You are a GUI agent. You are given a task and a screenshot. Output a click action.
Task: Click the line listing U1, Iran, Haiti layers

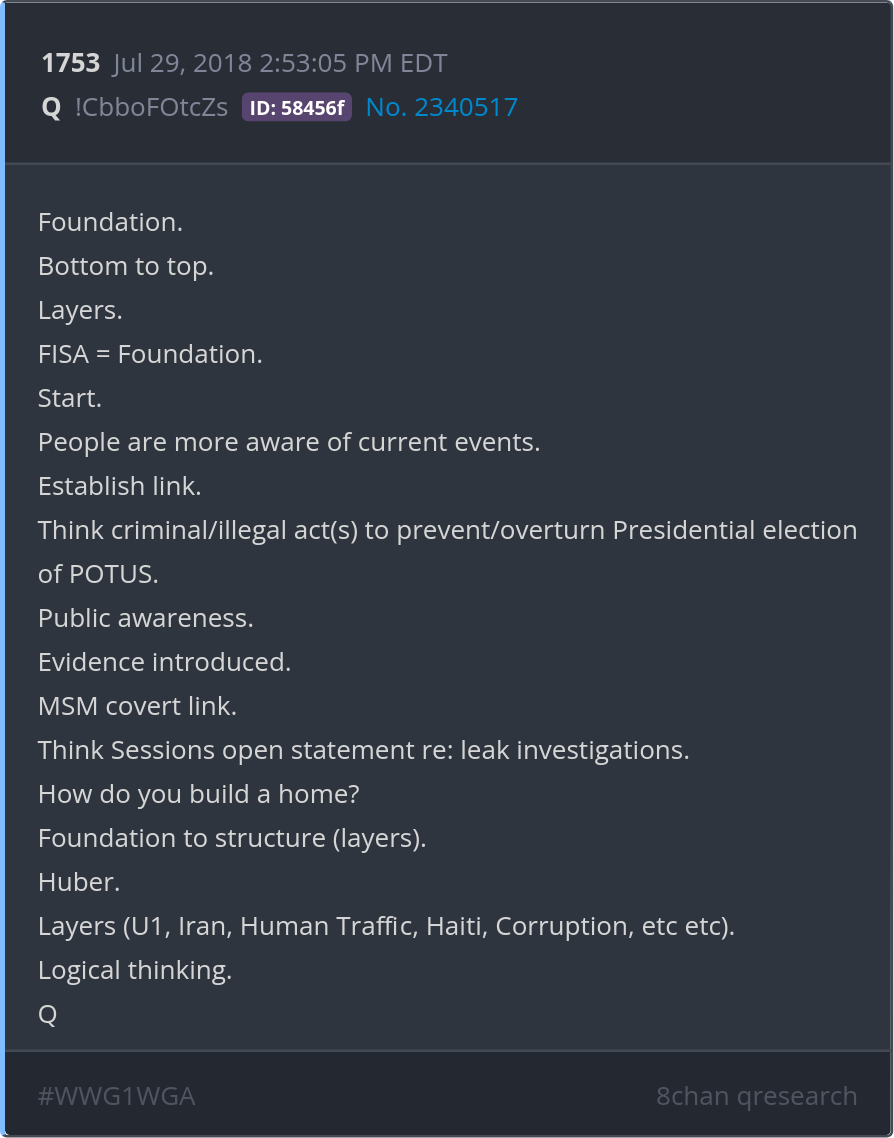coord(386,926)
